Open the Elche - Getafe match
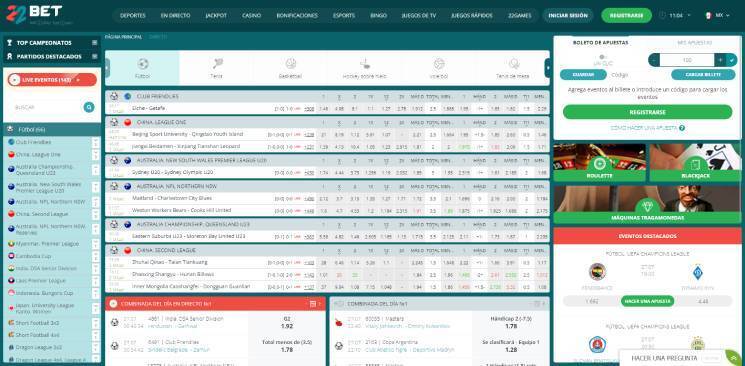The width and height of the screenshot is (745, 366). pyautogui.click(x=149, y=108)
